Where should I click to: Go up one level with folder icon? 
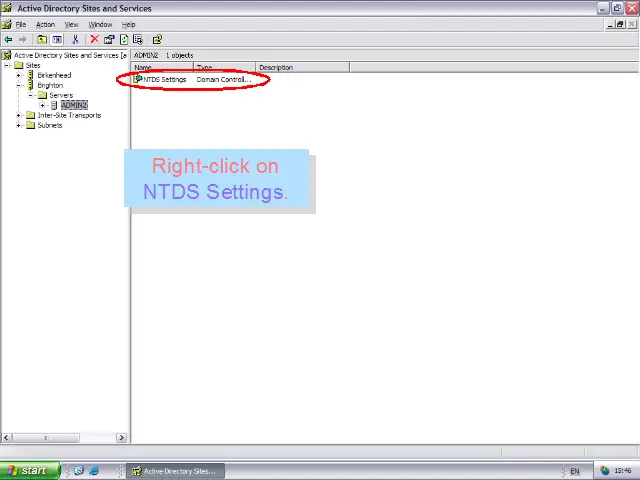(x=42, y=40)
